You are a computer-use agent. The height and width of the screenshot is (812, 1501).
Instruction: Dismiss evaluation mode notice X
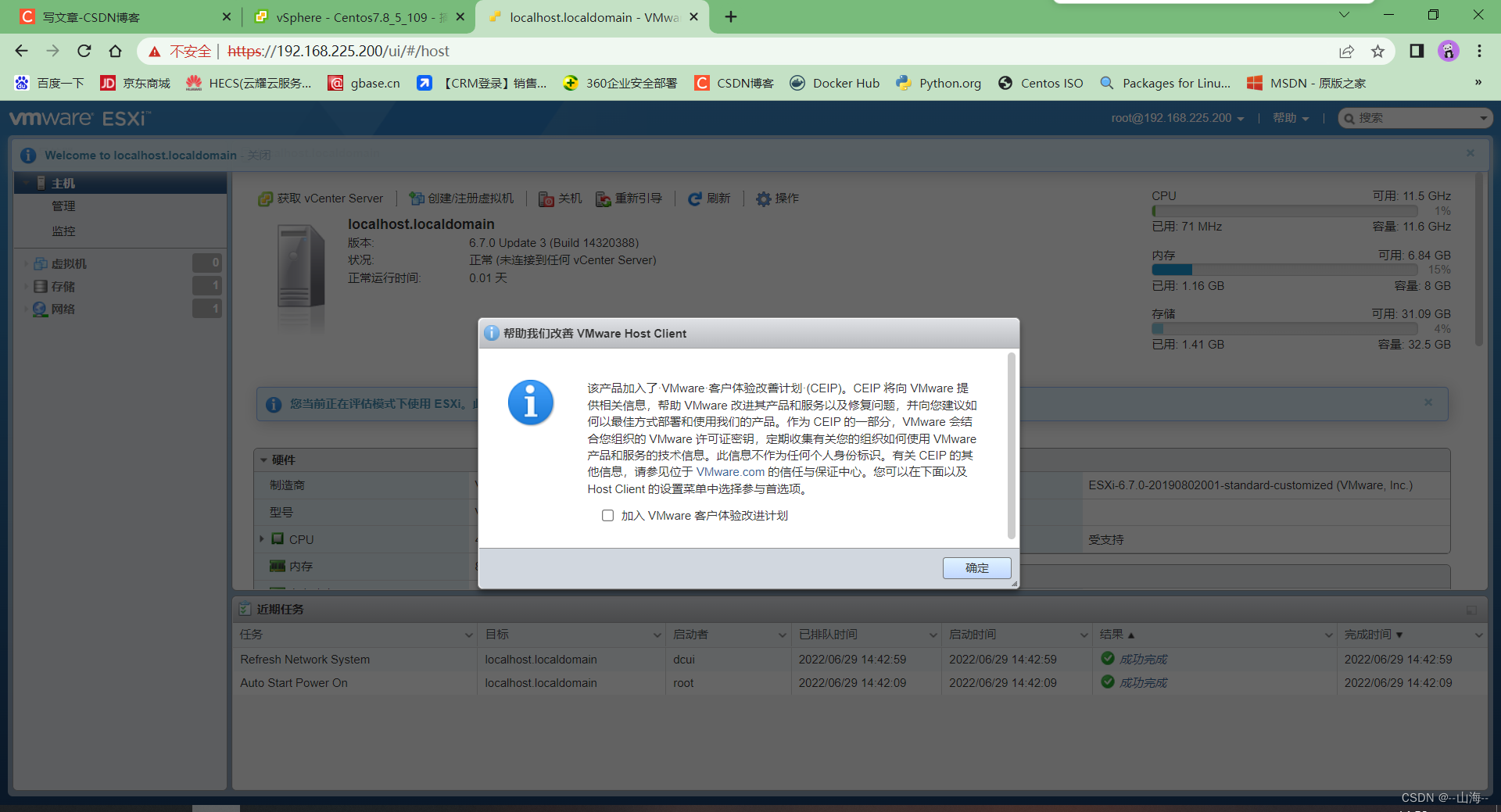click(x=1428, y=402)
